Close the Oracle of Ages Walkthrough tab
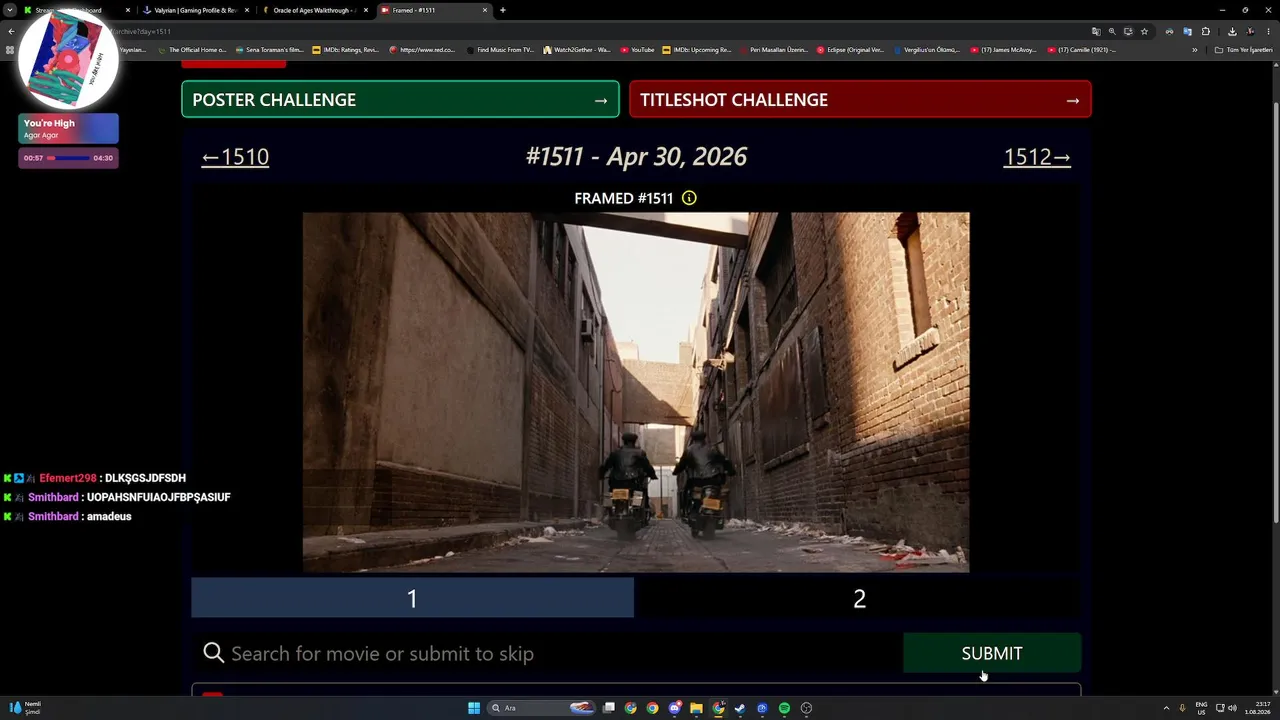 click(366, 10)
